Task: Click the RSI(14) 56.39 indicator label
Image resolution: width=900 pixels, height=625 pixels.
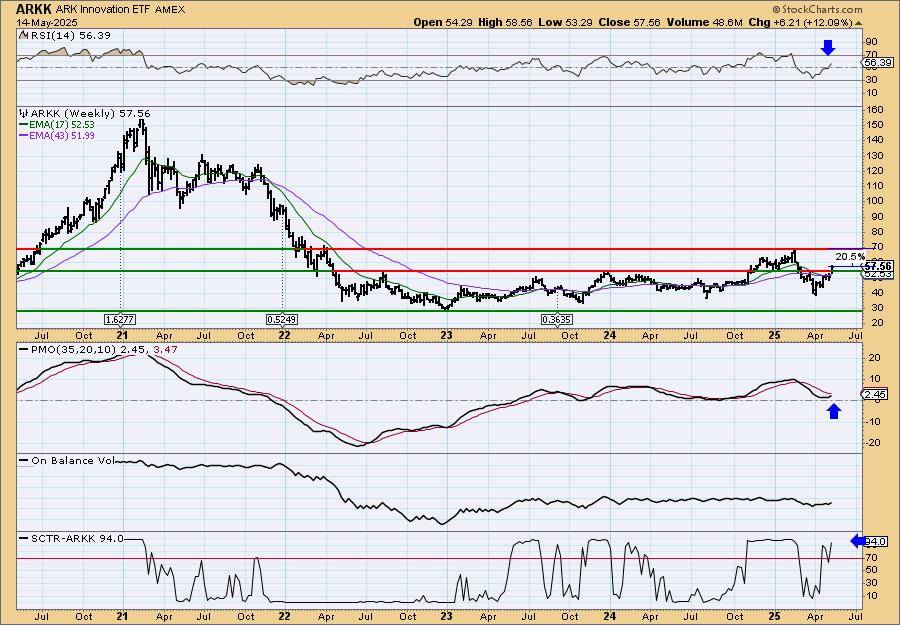Action: click(70, 35)
